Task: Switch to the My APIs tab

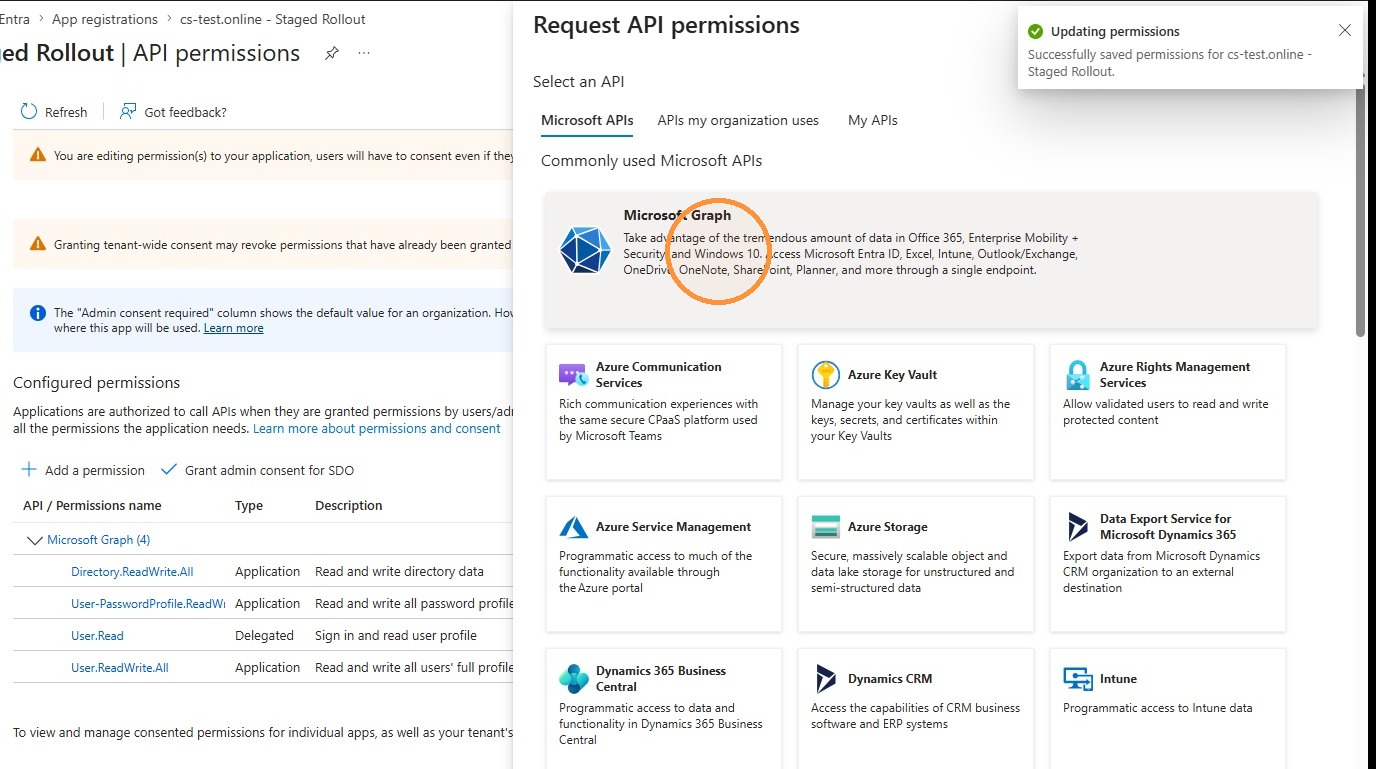Action: [873, 120]
